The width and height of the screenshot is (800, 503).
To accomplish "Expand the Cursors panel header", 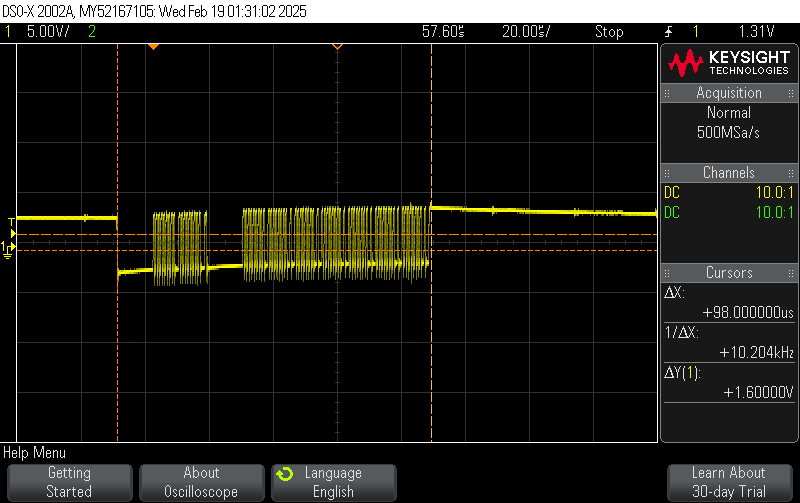I will [728, 273].
